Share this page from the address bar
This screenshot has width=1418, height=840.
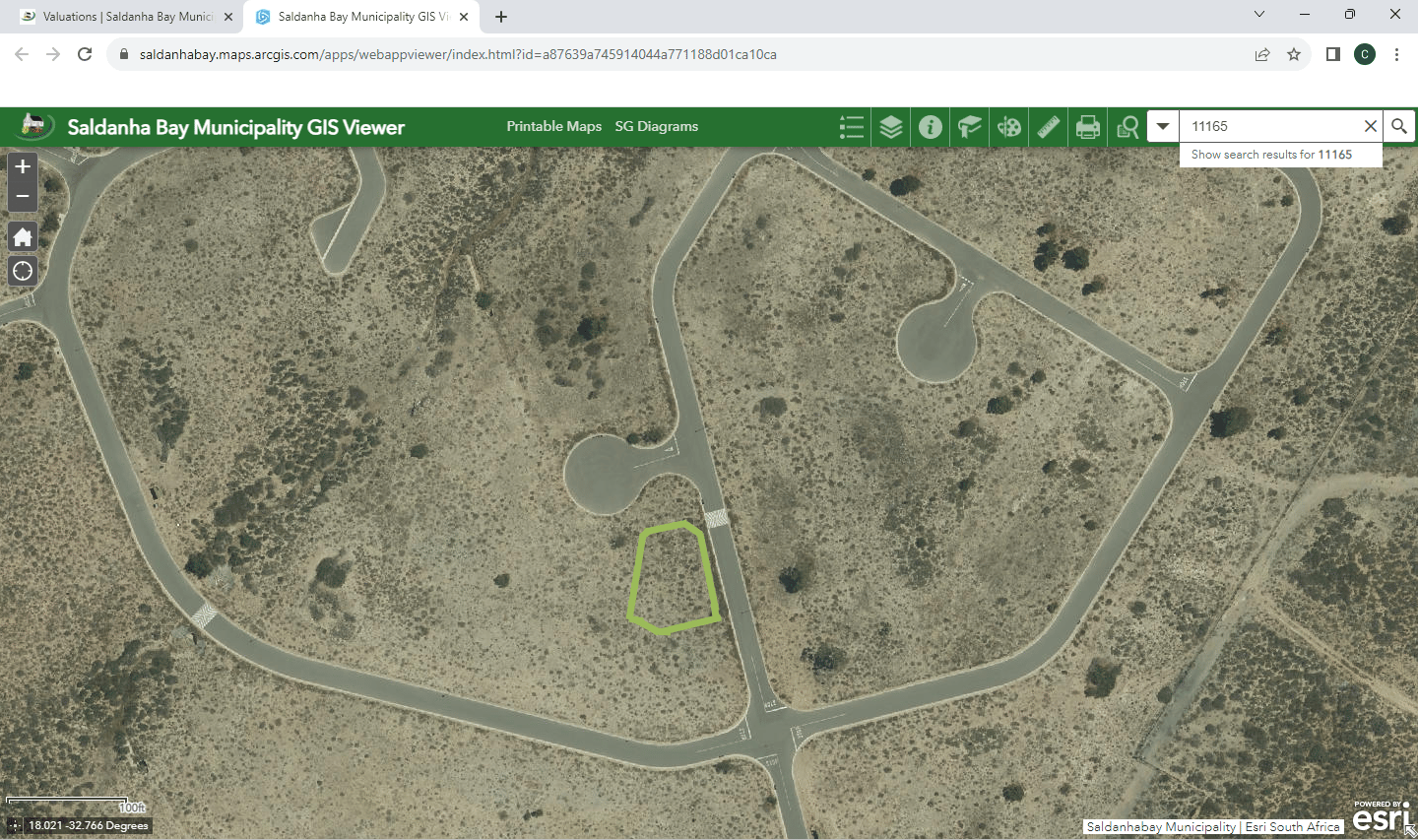1262,54
